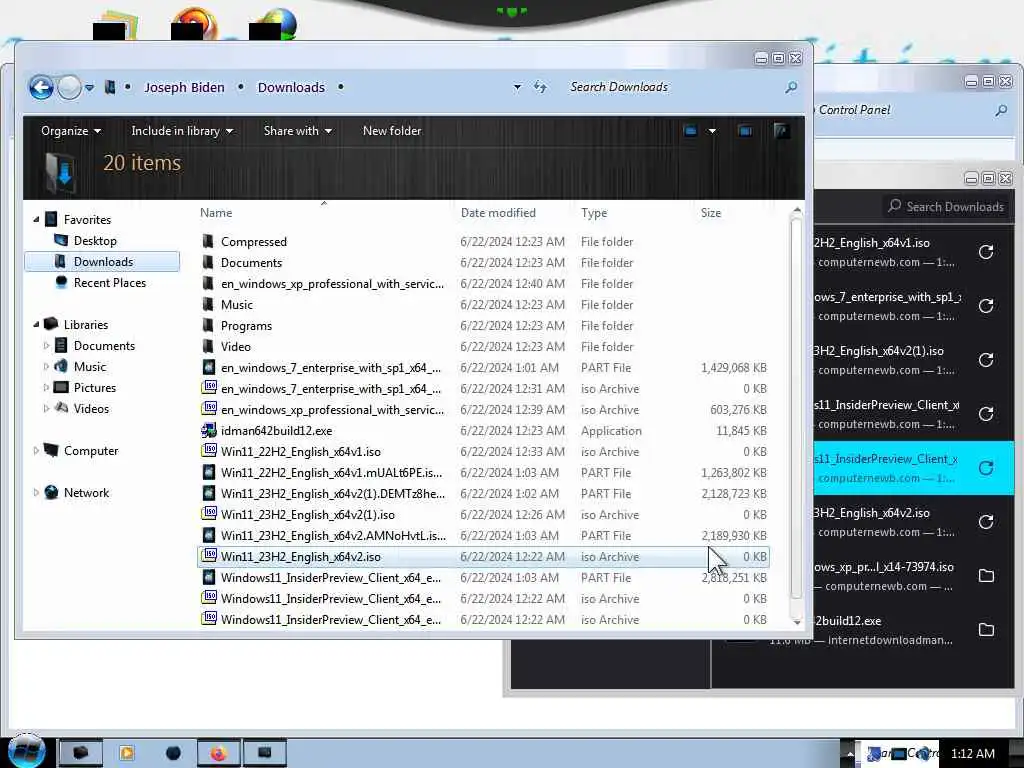Expand the Computer node
Viewport: 1024px width, 768px height.
(x=36, y=451)
